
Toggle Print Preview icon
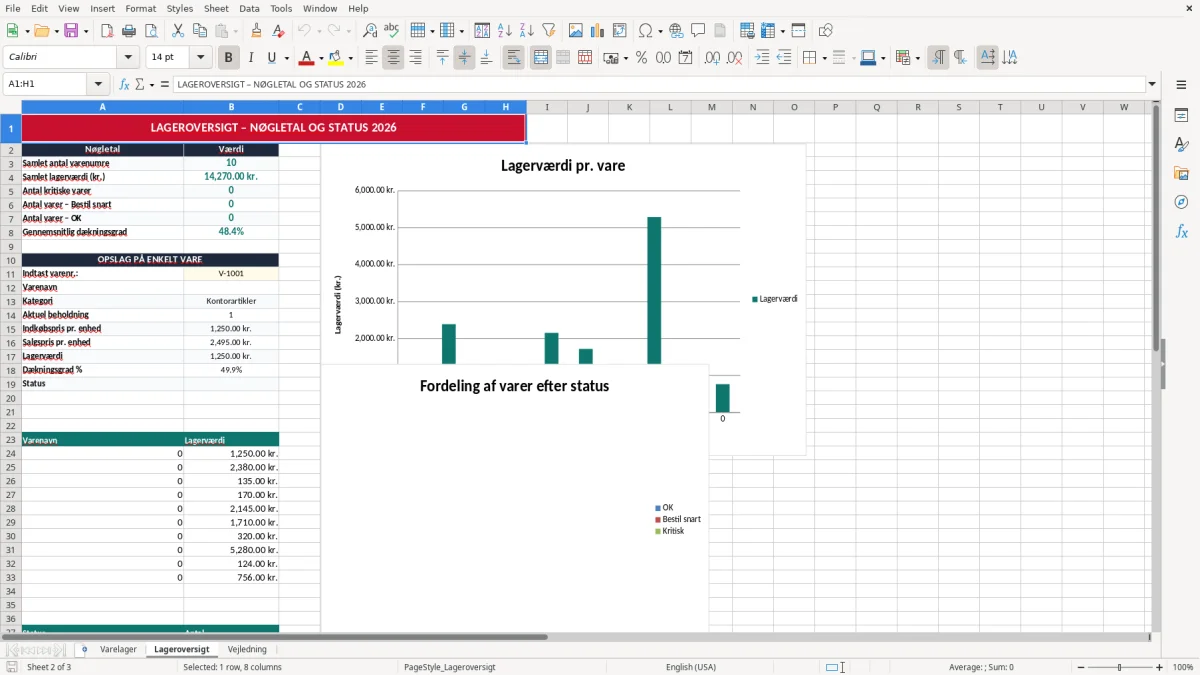(x=150, y=31)
